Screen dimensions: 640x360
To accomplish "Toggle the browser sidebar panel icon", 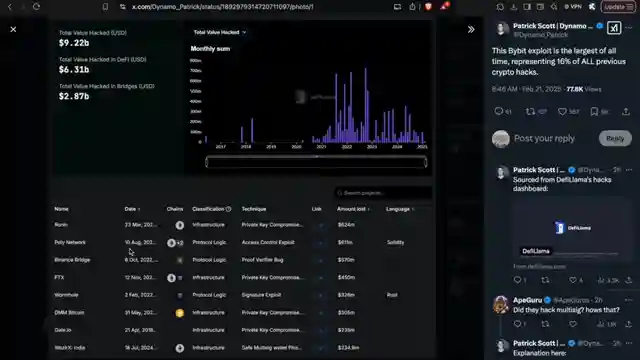I will [527, 7].
